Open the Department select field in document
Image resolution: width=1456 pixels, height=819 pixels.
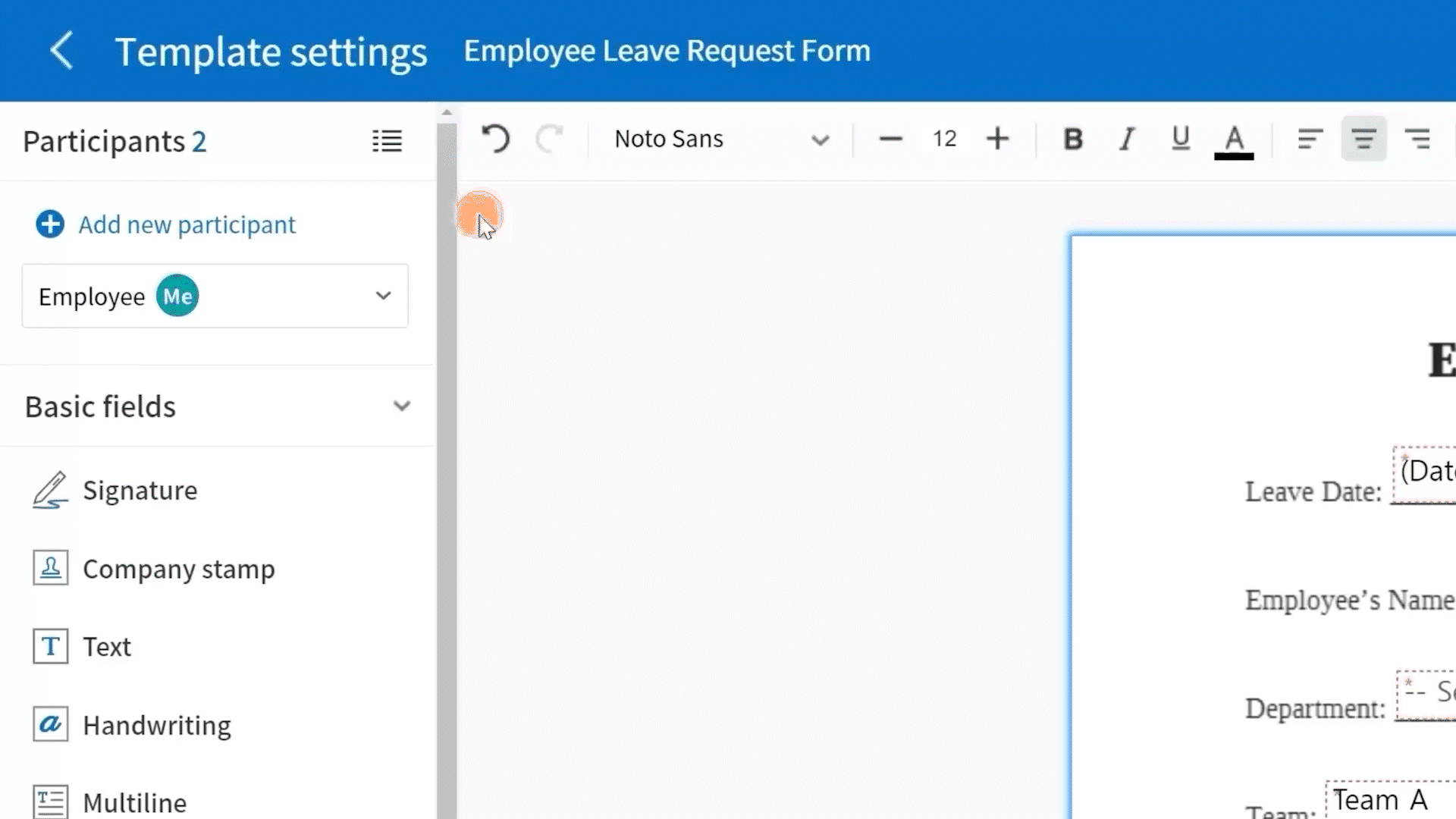1426,694
